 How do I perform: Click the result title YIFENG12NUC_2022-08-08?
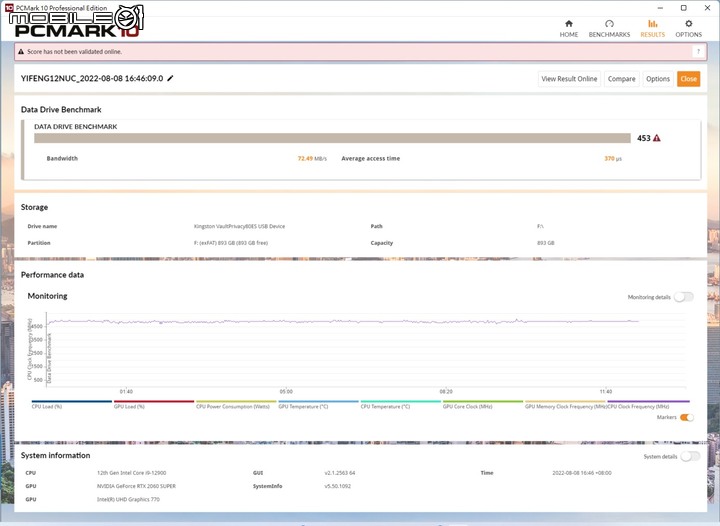coord(92,78)
